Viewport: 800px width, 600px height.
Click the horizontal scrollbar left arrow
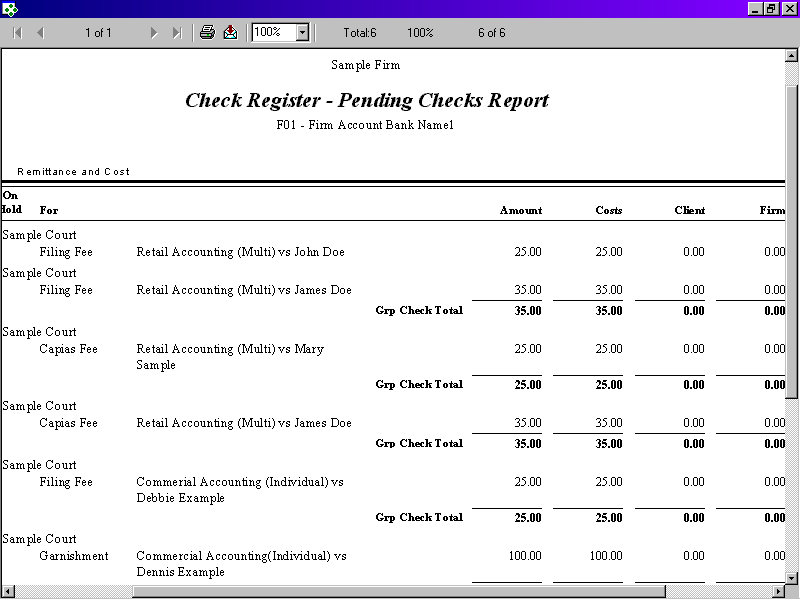7,592
